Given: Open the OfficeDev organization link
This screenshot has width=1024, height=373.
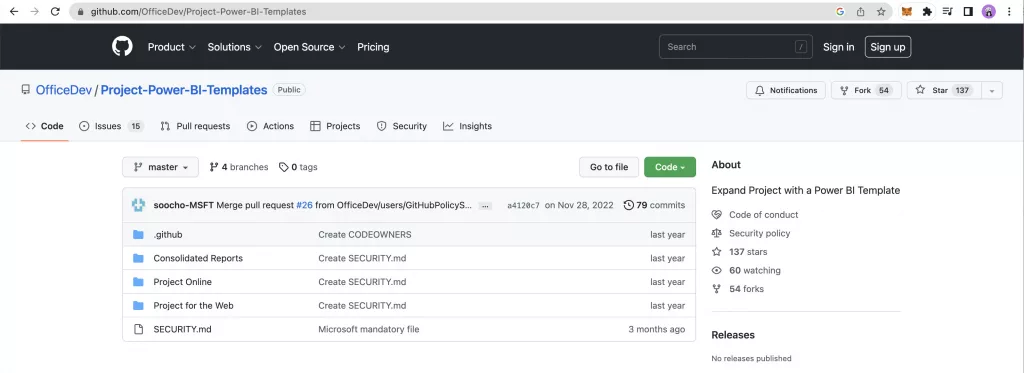Looking at the screenshot, I should [63, 90].
